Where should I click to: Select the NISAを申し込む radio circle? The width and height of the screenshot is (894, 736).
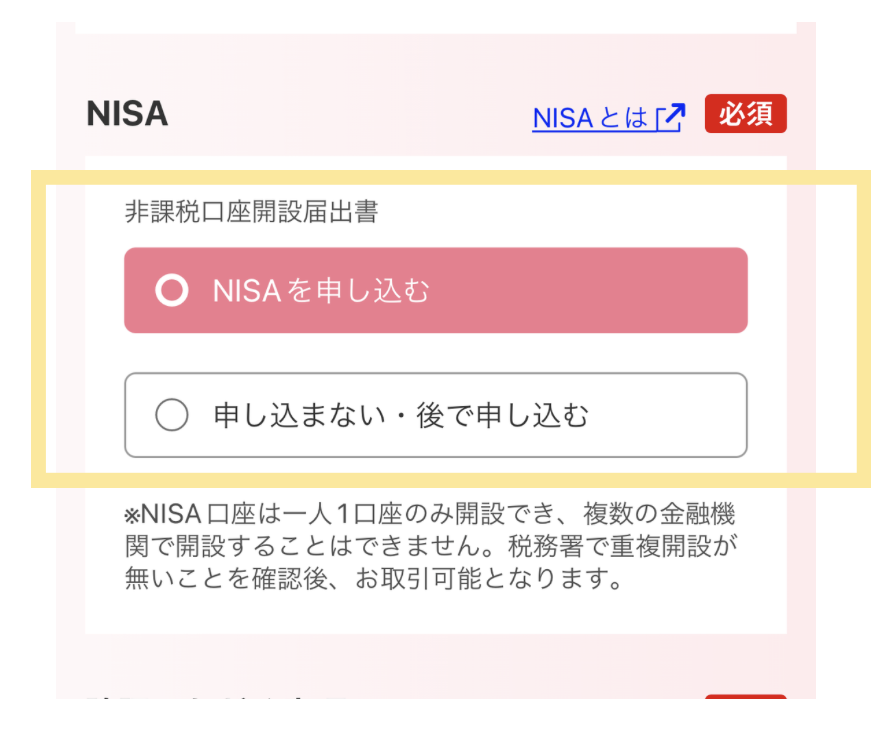click(172, 290)
